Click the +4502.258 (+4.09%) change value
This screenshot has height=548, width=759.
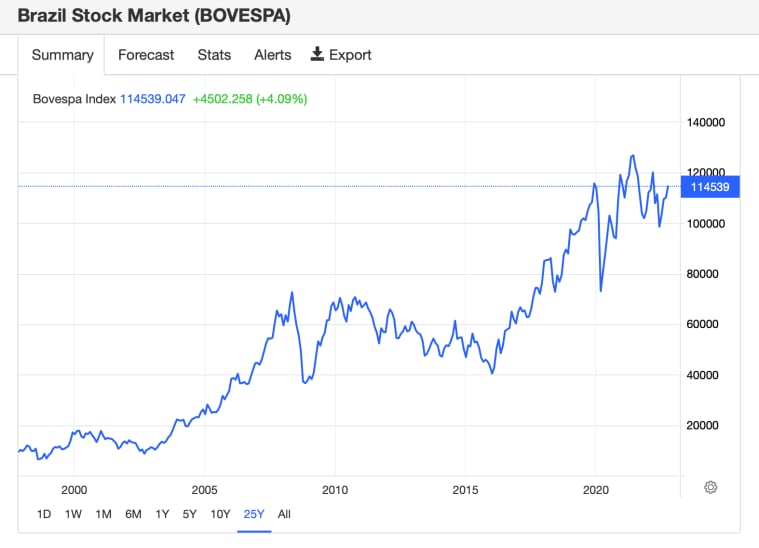(x=250, y=99)
